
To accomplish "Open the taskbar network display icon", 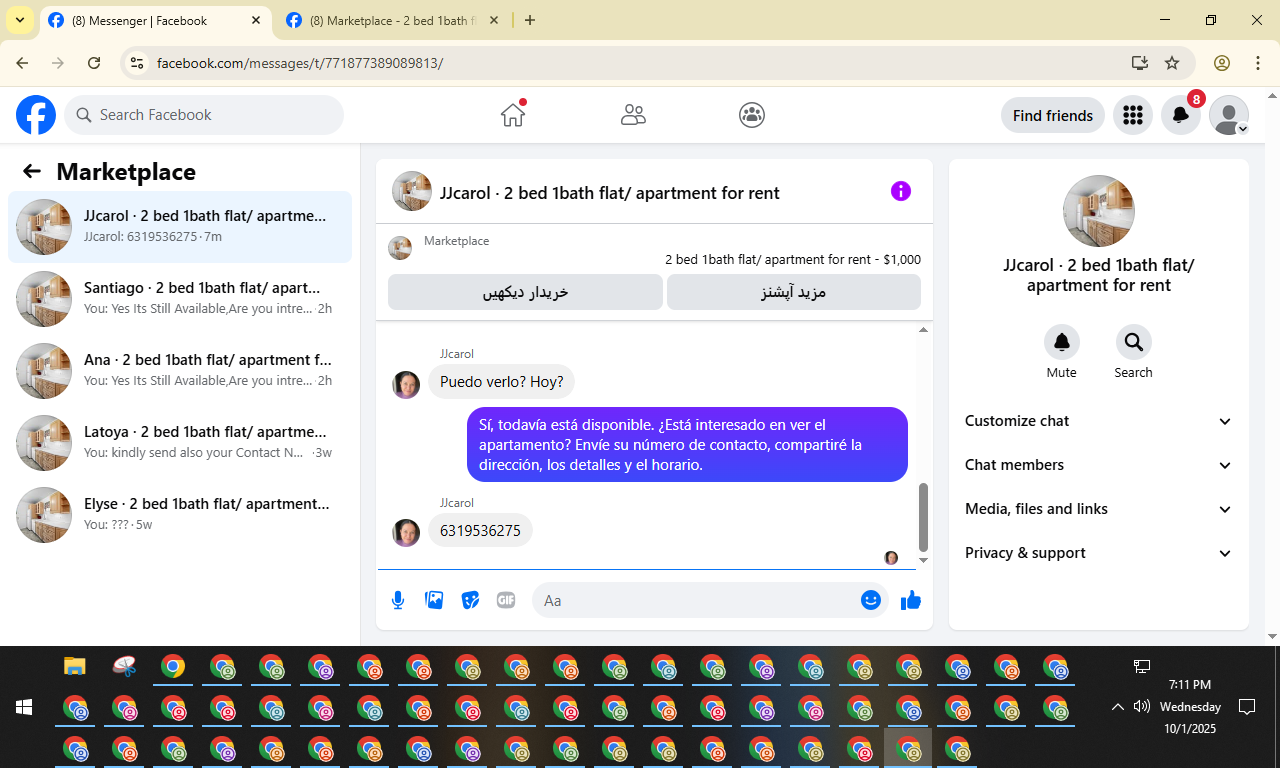I will (1141, 666).
